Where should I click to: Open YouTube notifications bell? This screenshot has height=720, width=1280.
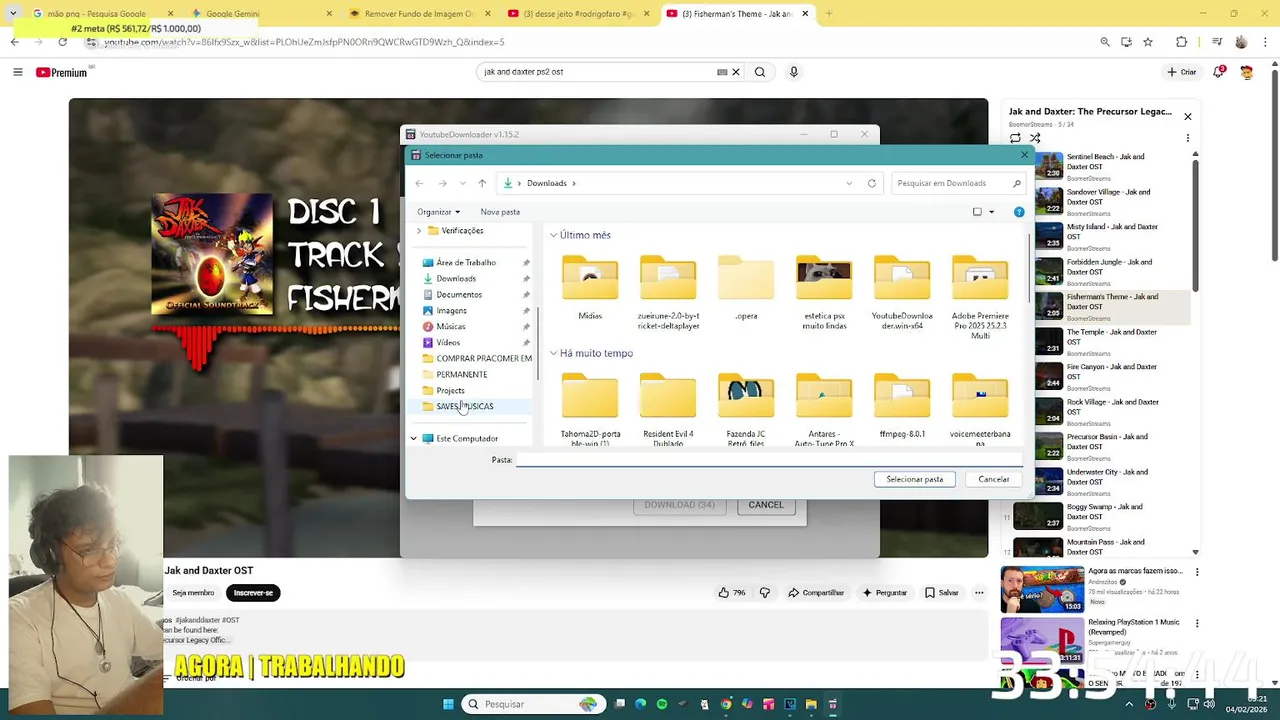1219,72
